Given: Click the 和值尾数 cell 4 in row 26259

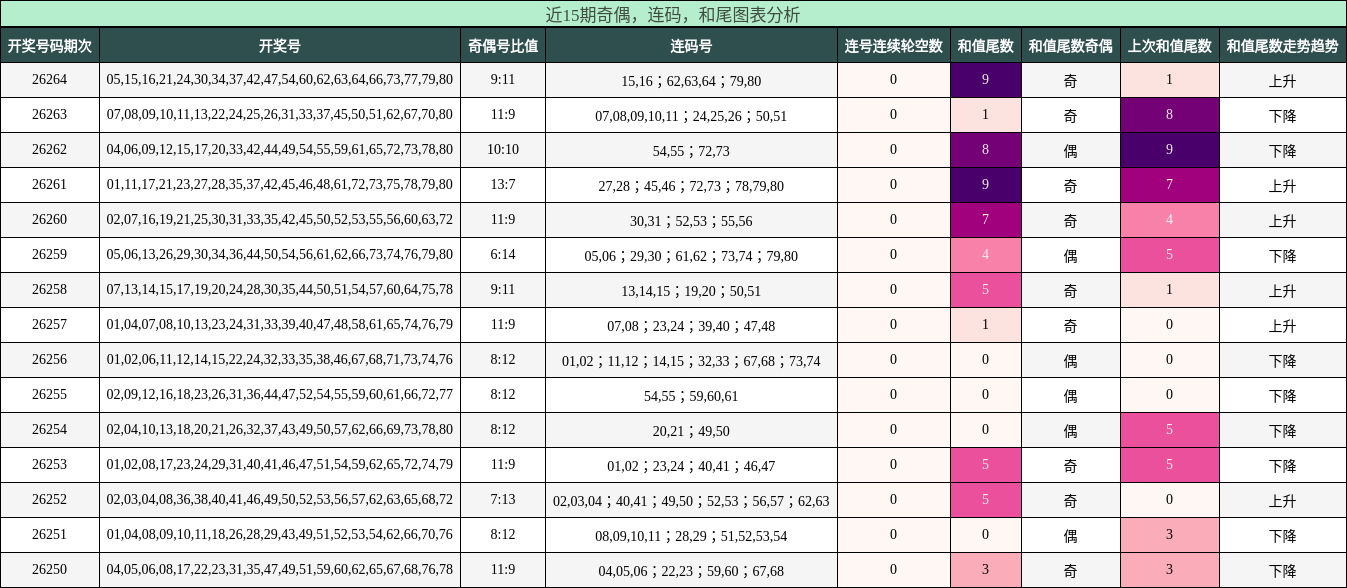Looking at the screenshot, I should pos(985,255).
